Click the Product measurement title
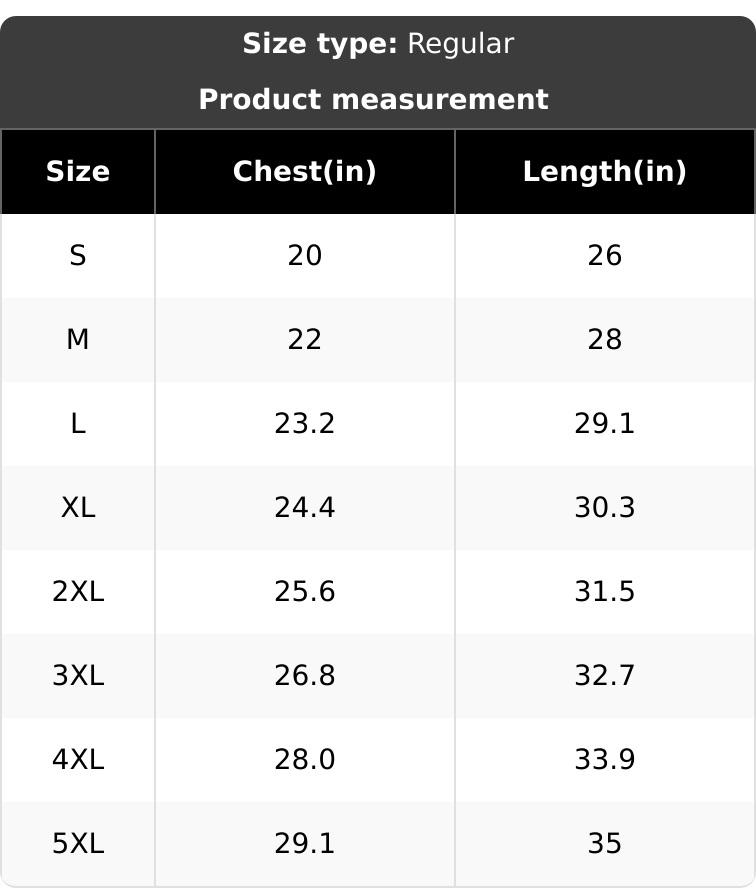The height and width of the screenshot is (888, 756). point(373,100)
